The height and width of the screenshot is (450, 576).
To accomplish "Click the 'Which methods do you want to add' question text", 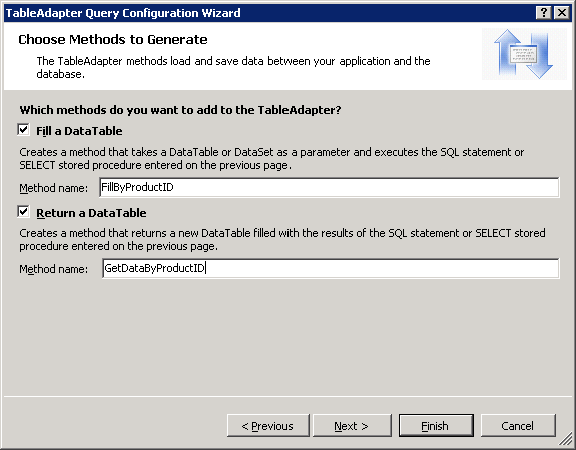I will tap(180, 110).
